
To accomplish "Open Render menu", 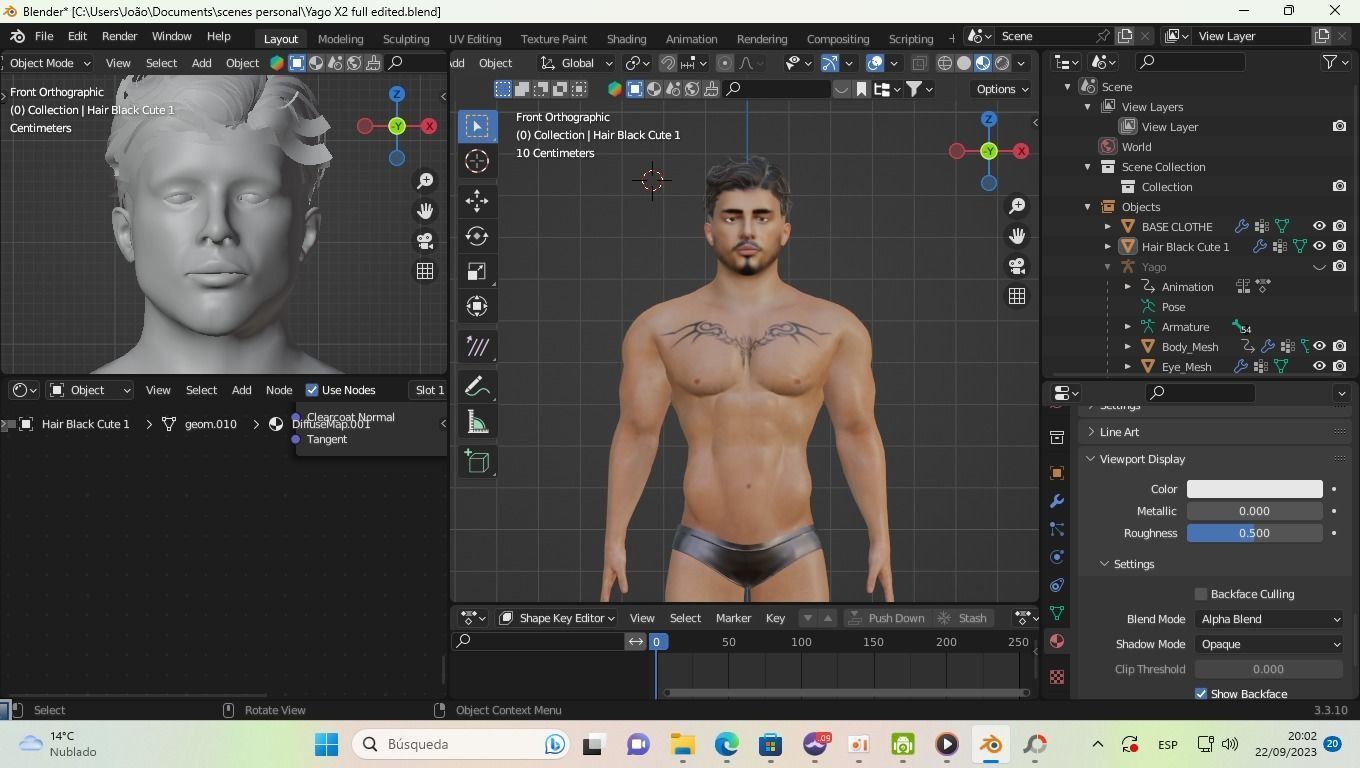I will 119,36.
